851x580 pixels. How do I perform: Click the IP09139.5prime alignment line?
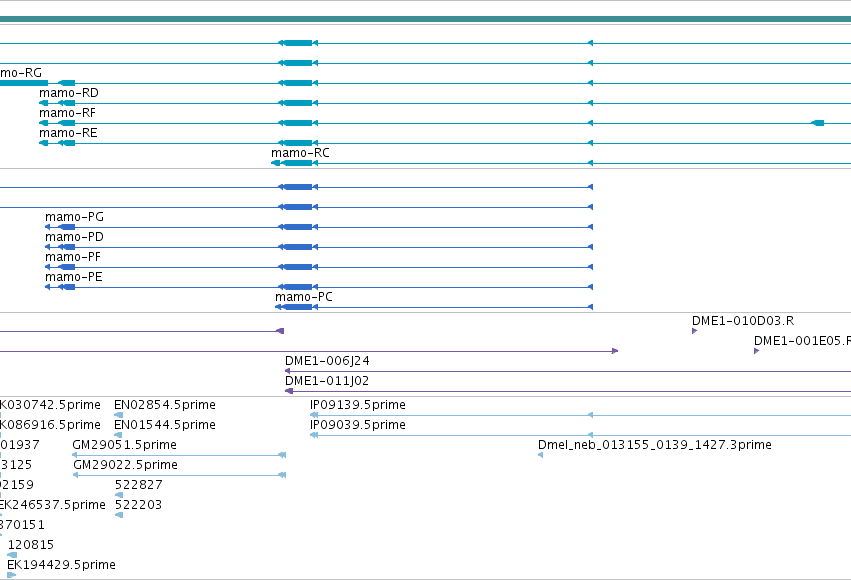pyautogui.click(x=580, y=415)
